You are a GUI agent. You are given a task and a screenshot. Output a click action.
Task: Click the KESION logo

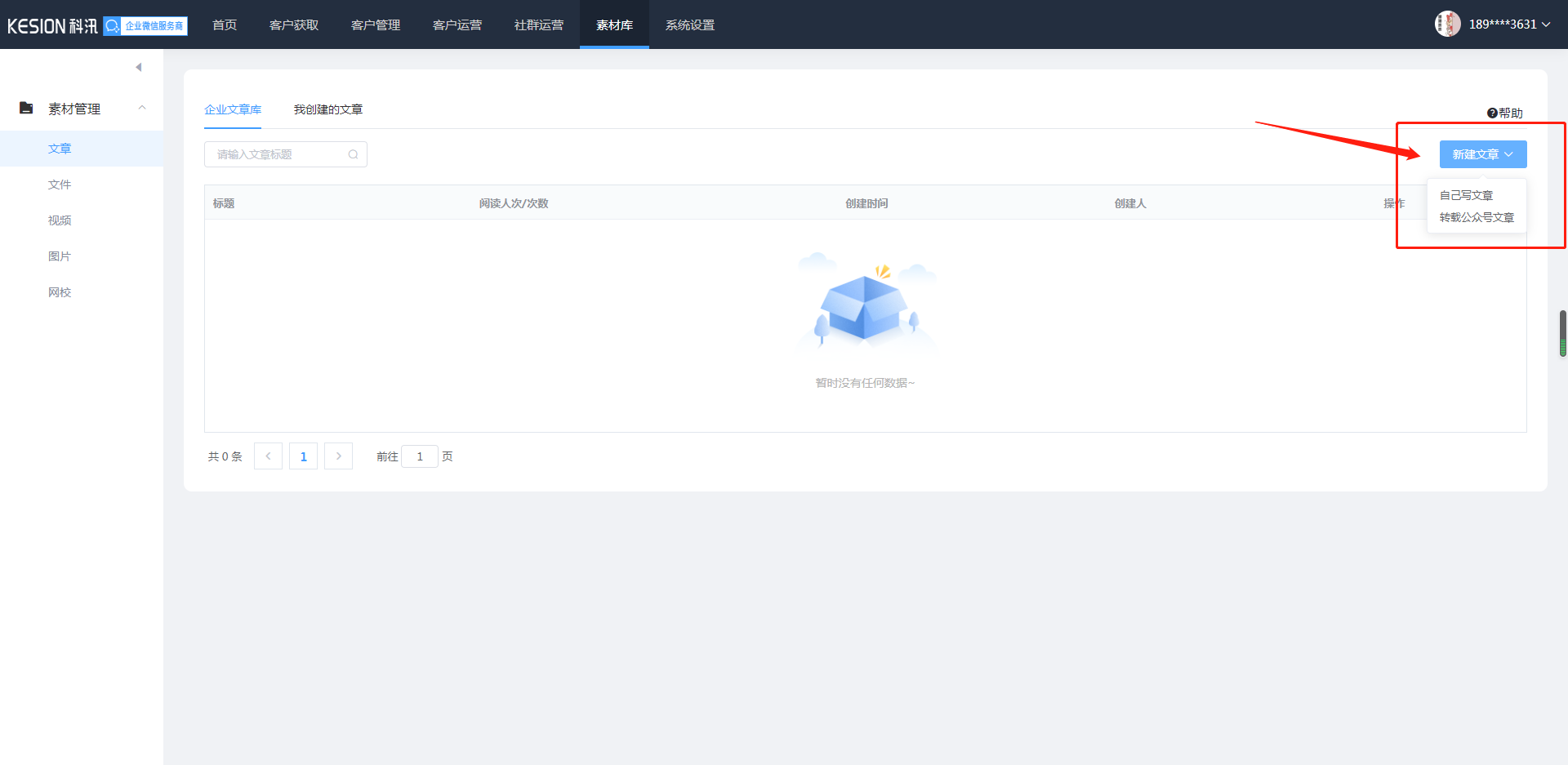(x=52, y=26)
